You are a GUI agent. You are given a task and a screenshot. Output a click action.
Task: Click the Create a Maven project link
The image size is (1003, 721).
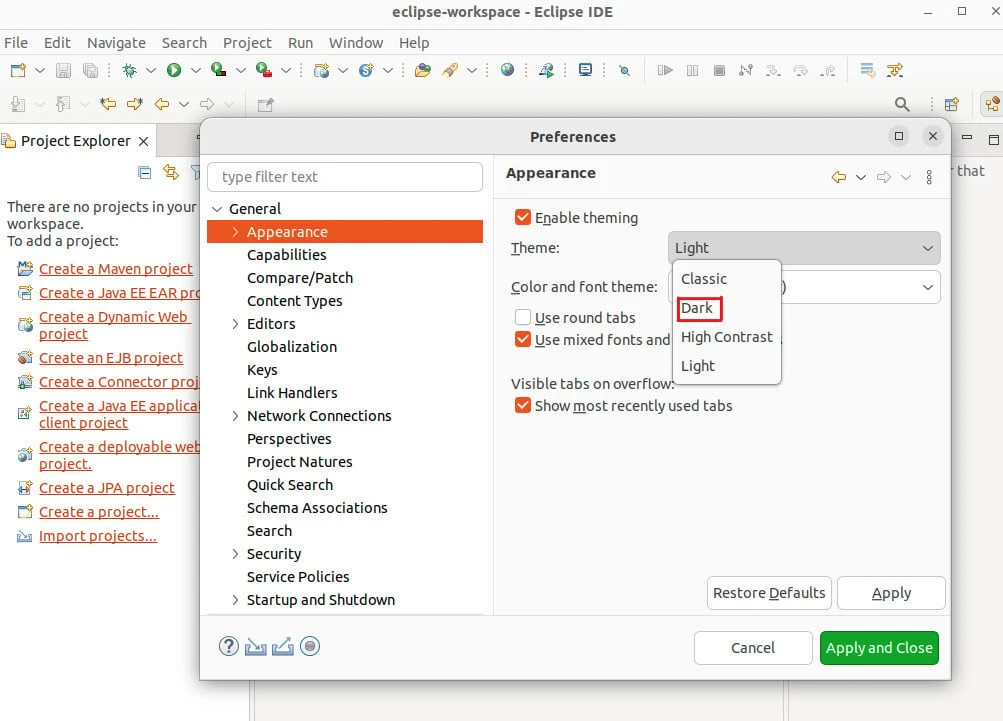[x=116, y=269]
